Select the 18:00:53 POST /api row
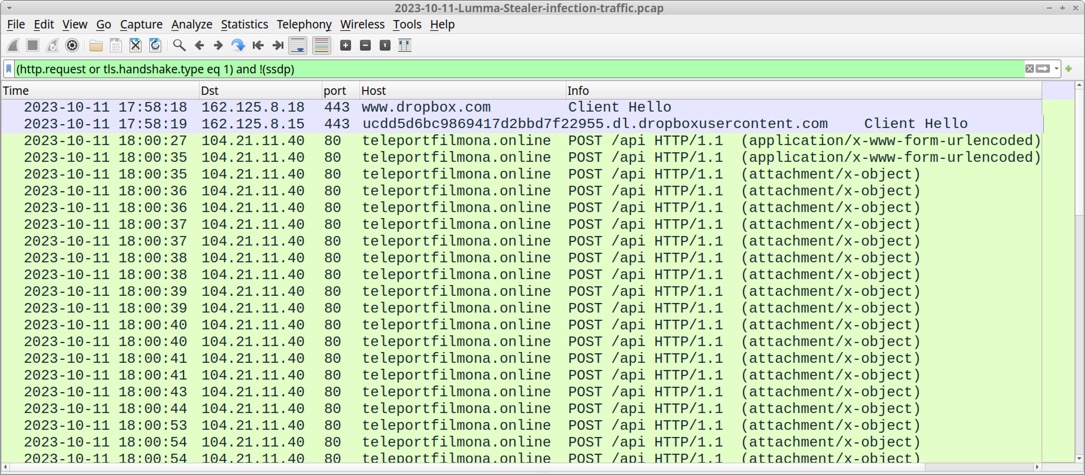Viewport: 1085px width, 475px height. 521,425
